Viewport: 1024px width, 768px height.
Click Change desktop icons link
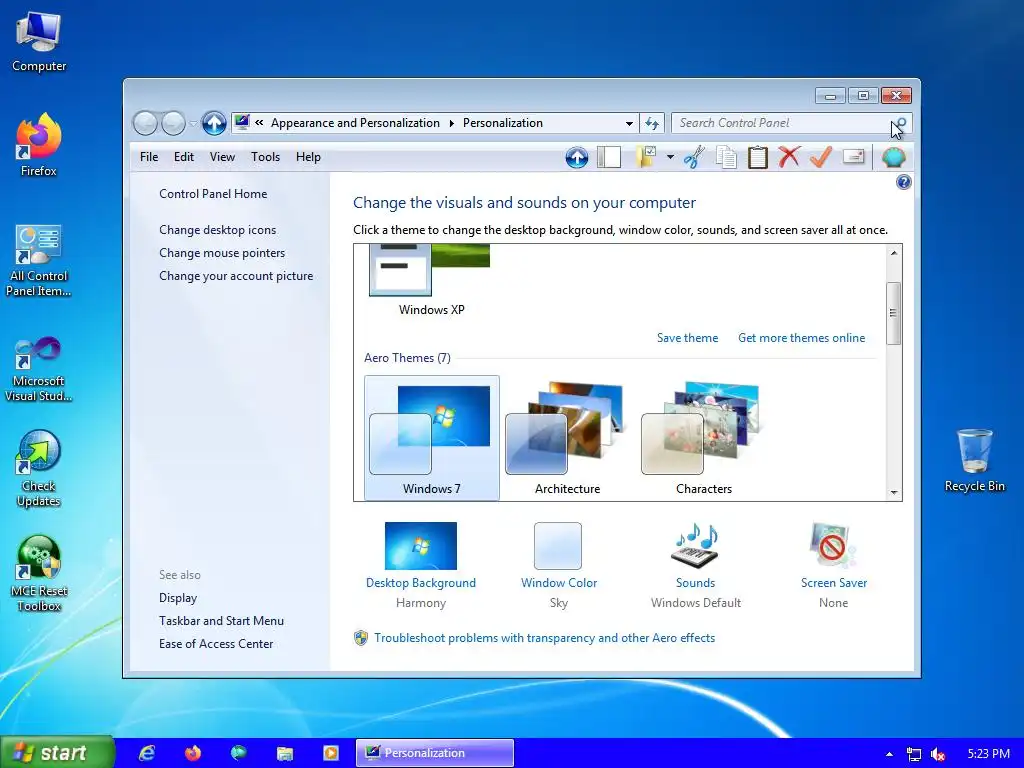pos(217,230)
